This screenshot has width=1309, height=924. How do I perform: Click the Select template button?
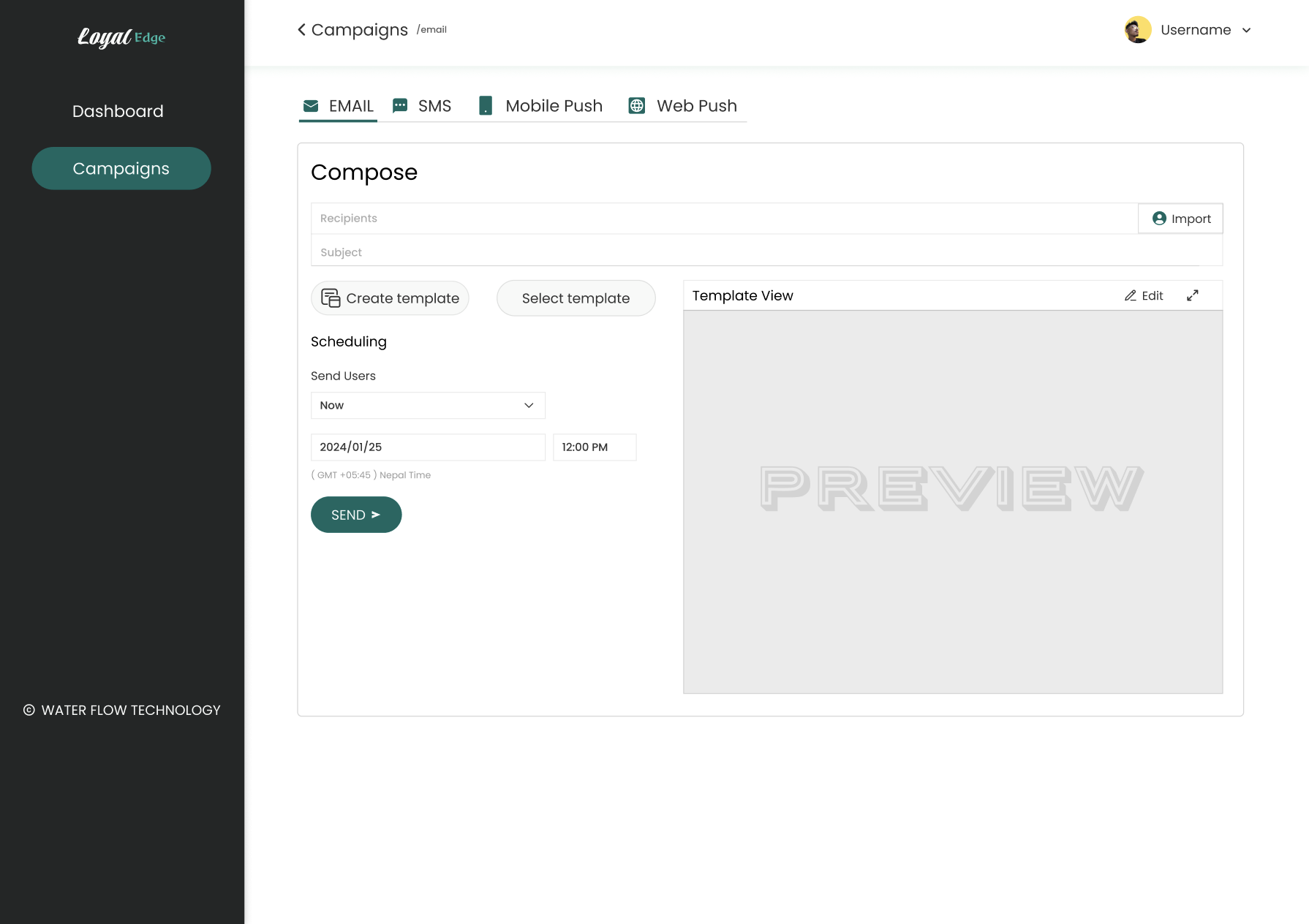click(576, 298)
